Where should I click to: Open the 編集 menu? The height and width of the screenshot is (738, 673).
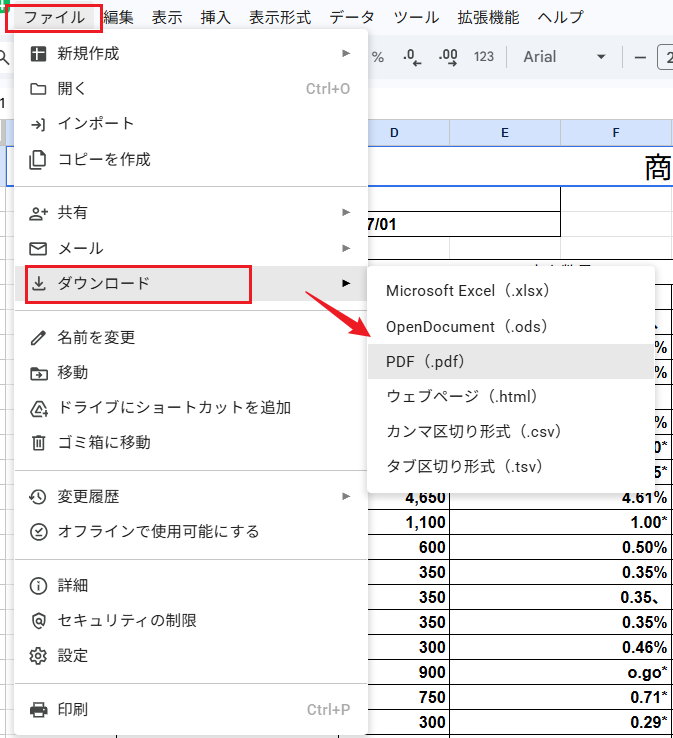point(119,18)
